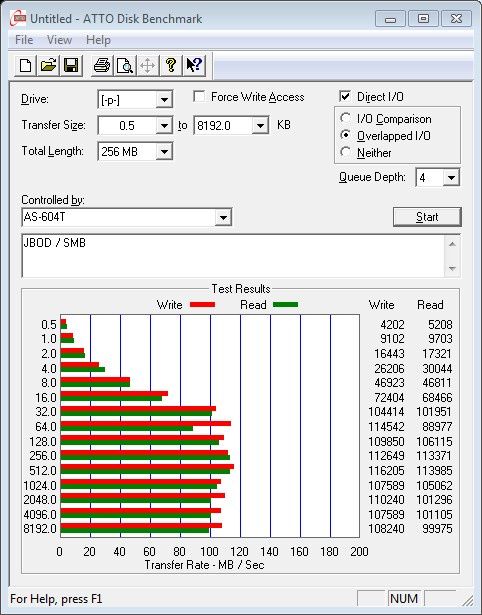Screen dimensions: 482x615
Task: Print benchmark results with printer icon
Action: 102,65
